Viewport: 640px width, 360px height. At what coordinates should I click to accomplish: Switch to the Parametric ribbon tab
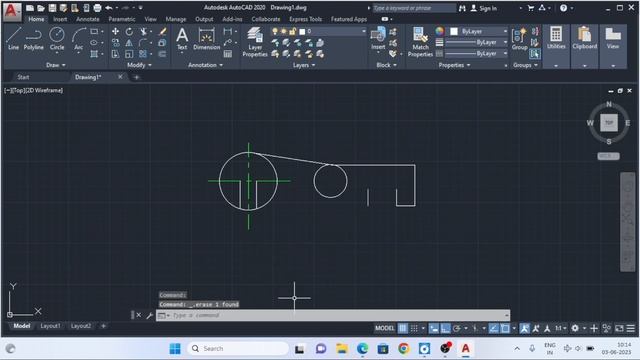122,19
